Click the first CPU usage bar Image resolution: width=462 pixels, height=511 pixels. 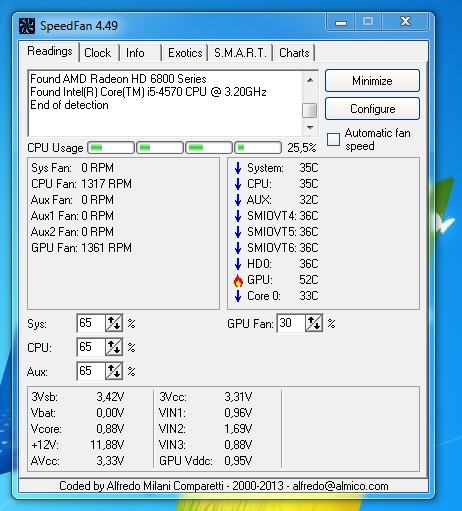click(111, 148)
